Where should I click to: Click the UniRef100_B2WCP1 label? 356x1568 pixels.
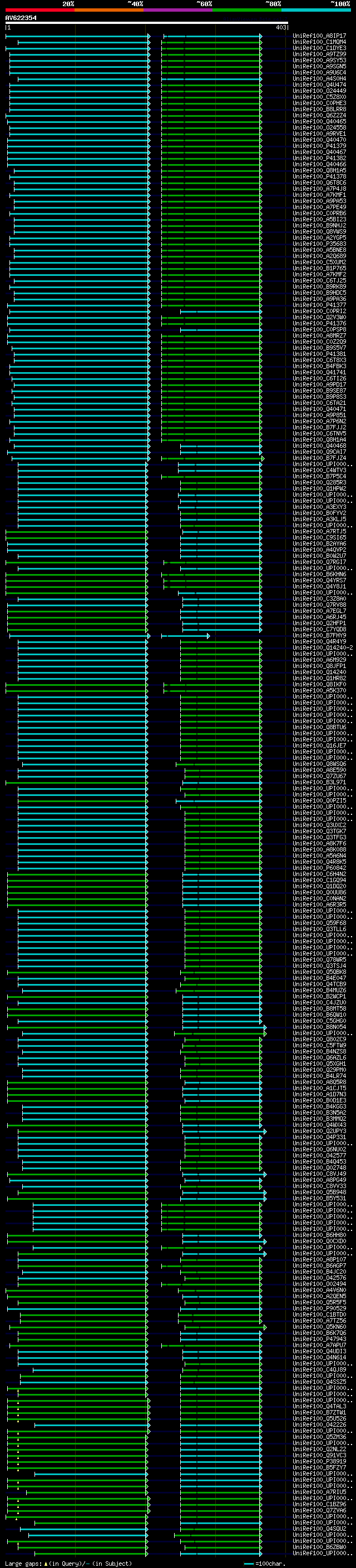[x=319, y=996]
